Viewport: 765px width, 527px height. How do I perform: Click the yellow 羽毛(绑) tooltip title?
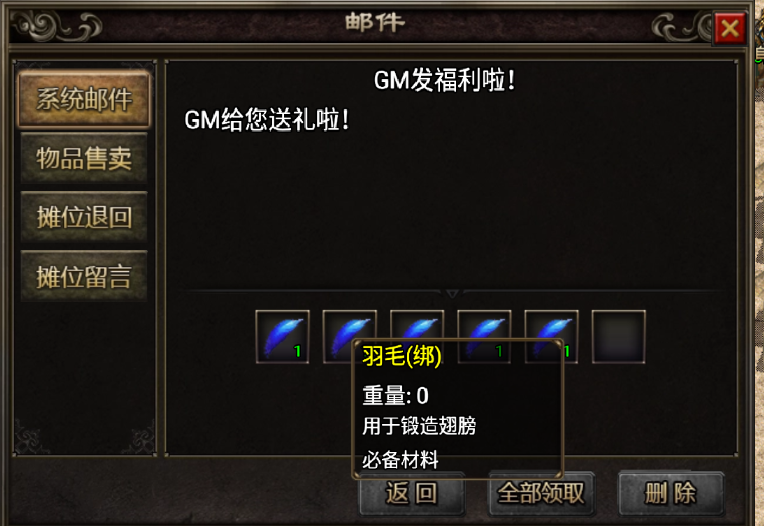click(402, 356)
